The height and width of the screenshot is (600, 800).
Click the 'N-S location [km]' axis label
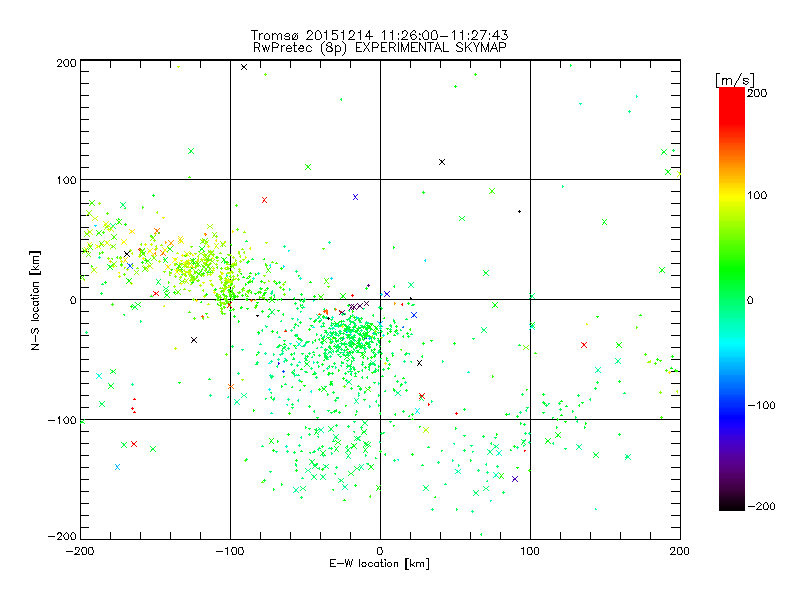click(x=35, y=301)
